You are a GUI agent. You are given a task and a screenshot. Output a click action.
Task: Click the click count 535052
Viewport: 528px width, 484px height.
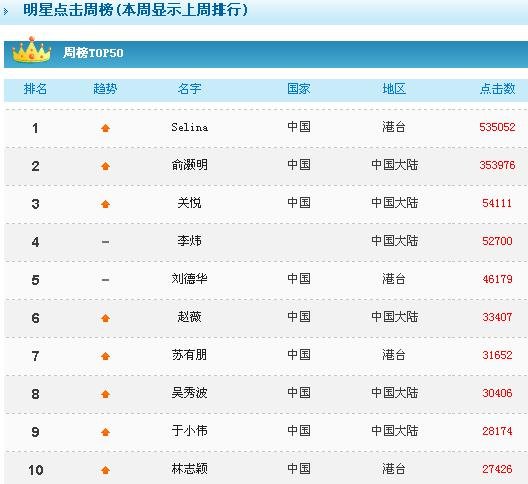(497, 127)
